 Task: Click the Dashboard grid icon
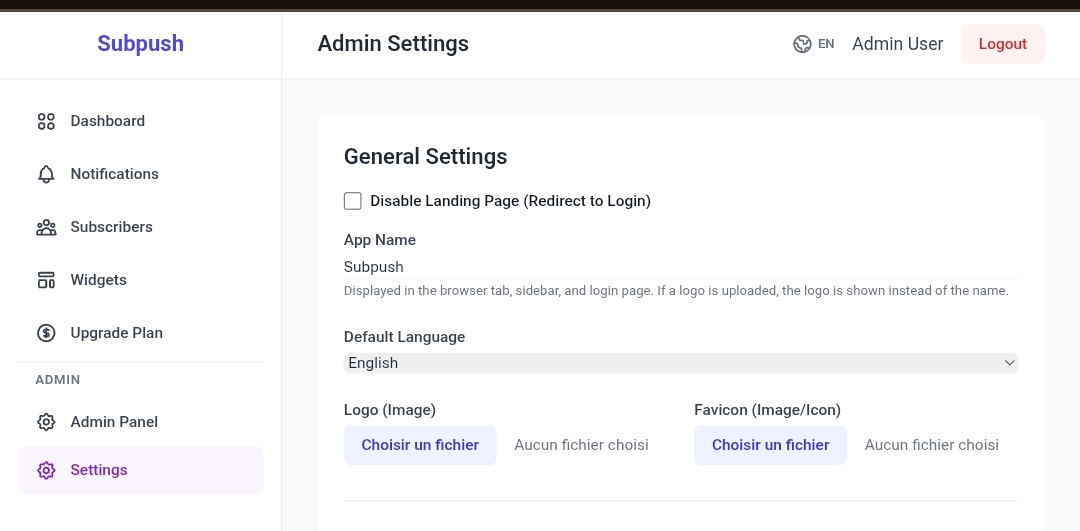click(x=46, y=121)
